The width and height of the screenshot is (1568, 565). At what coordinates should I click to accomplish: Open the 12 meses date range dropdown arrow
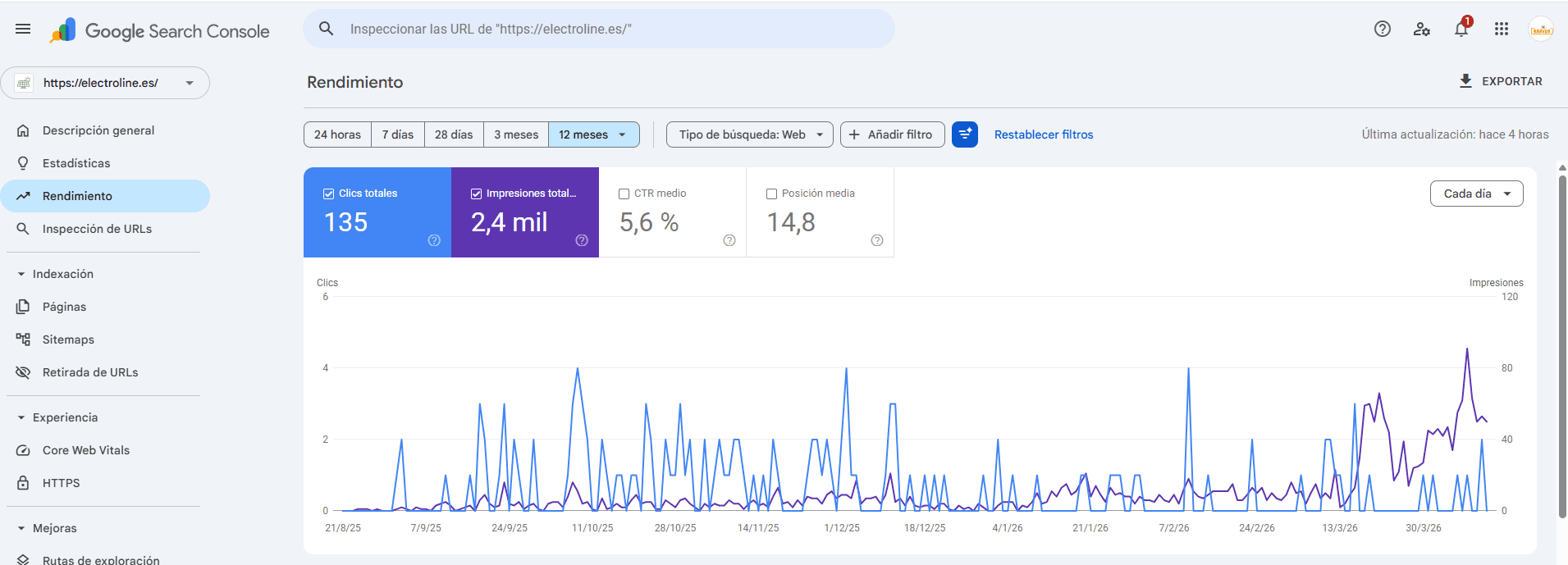(x=622, y=134)
